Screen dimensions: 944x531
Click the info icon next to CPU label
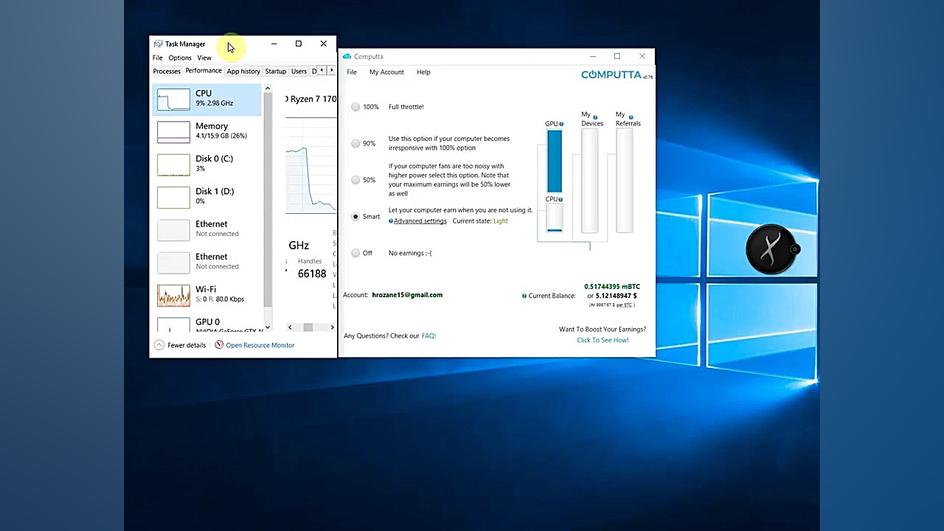click(x=560, y=199)
